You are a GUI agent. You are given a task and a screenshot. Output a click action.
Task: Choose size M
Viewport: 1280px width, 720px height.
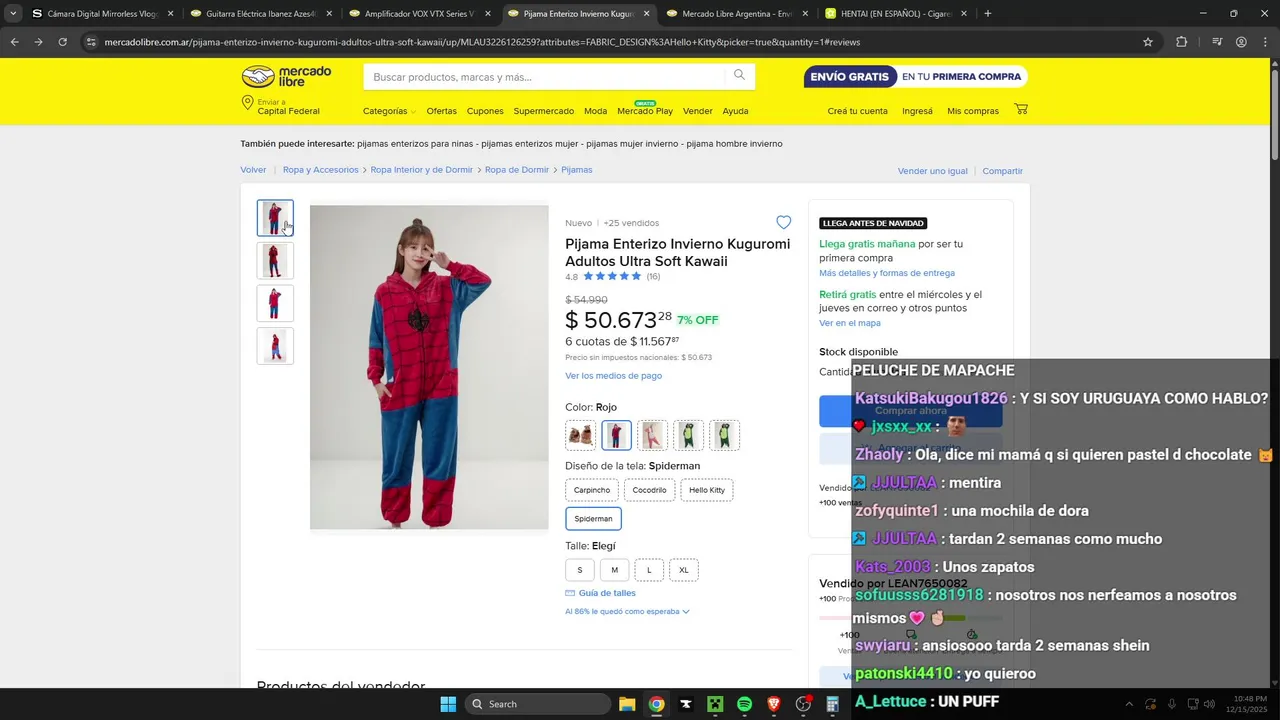click(614, 570)
